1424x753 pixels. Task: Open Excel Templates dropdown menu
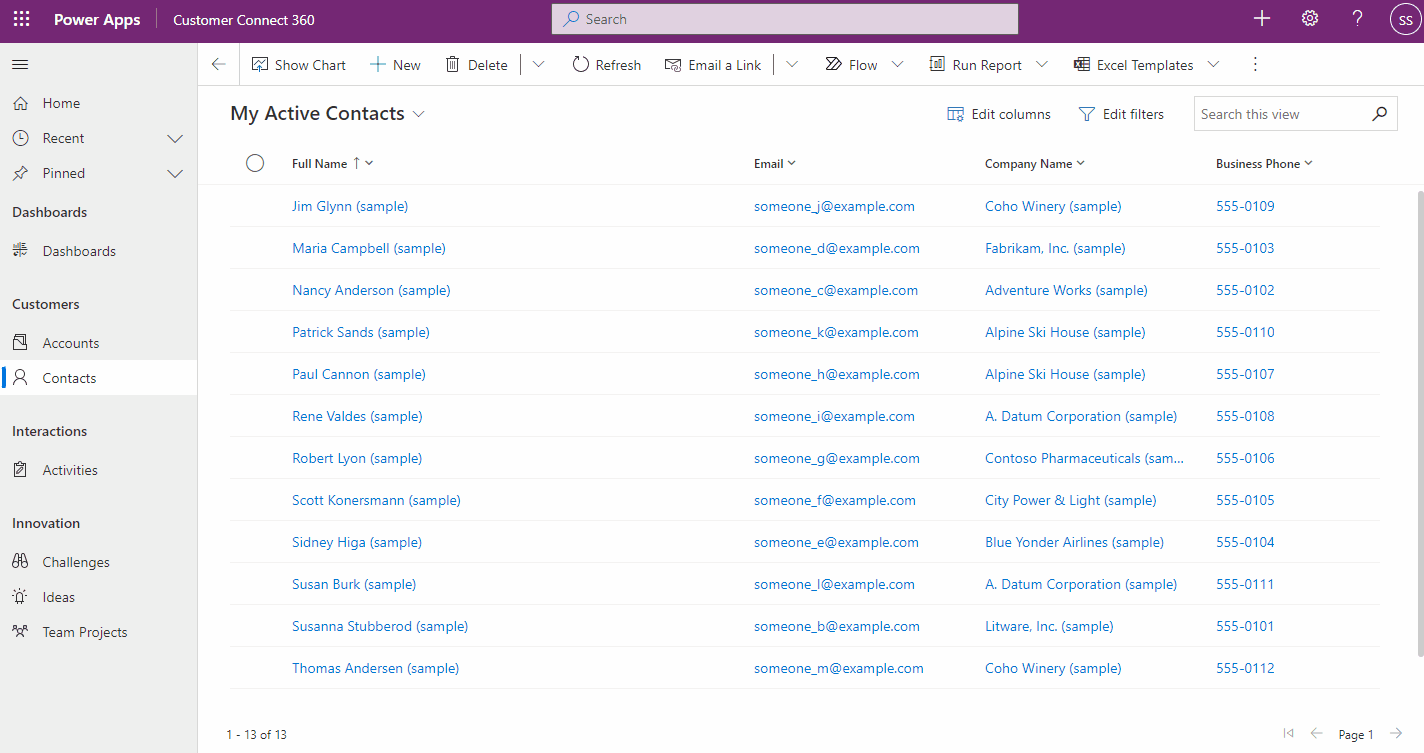point(1213,65)
